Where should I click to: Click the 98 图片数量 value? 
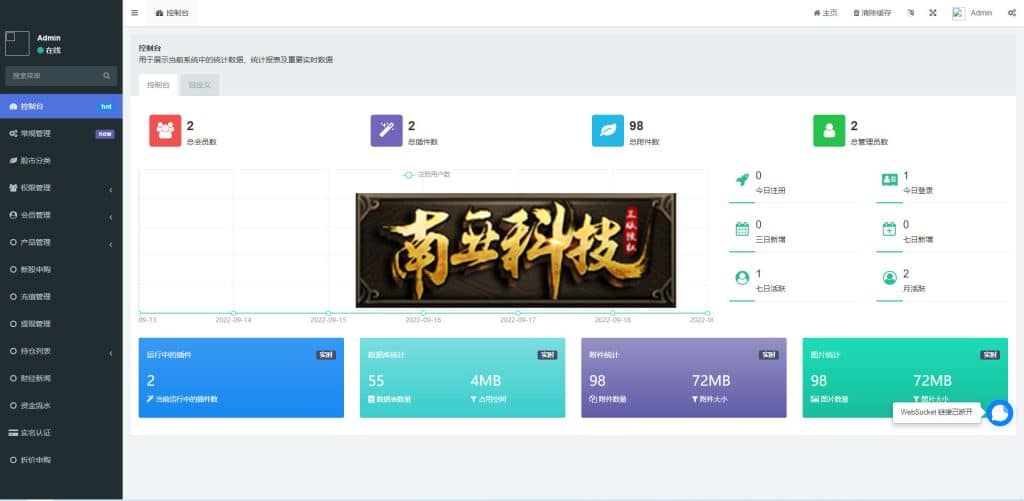click(x=819, y=381)
